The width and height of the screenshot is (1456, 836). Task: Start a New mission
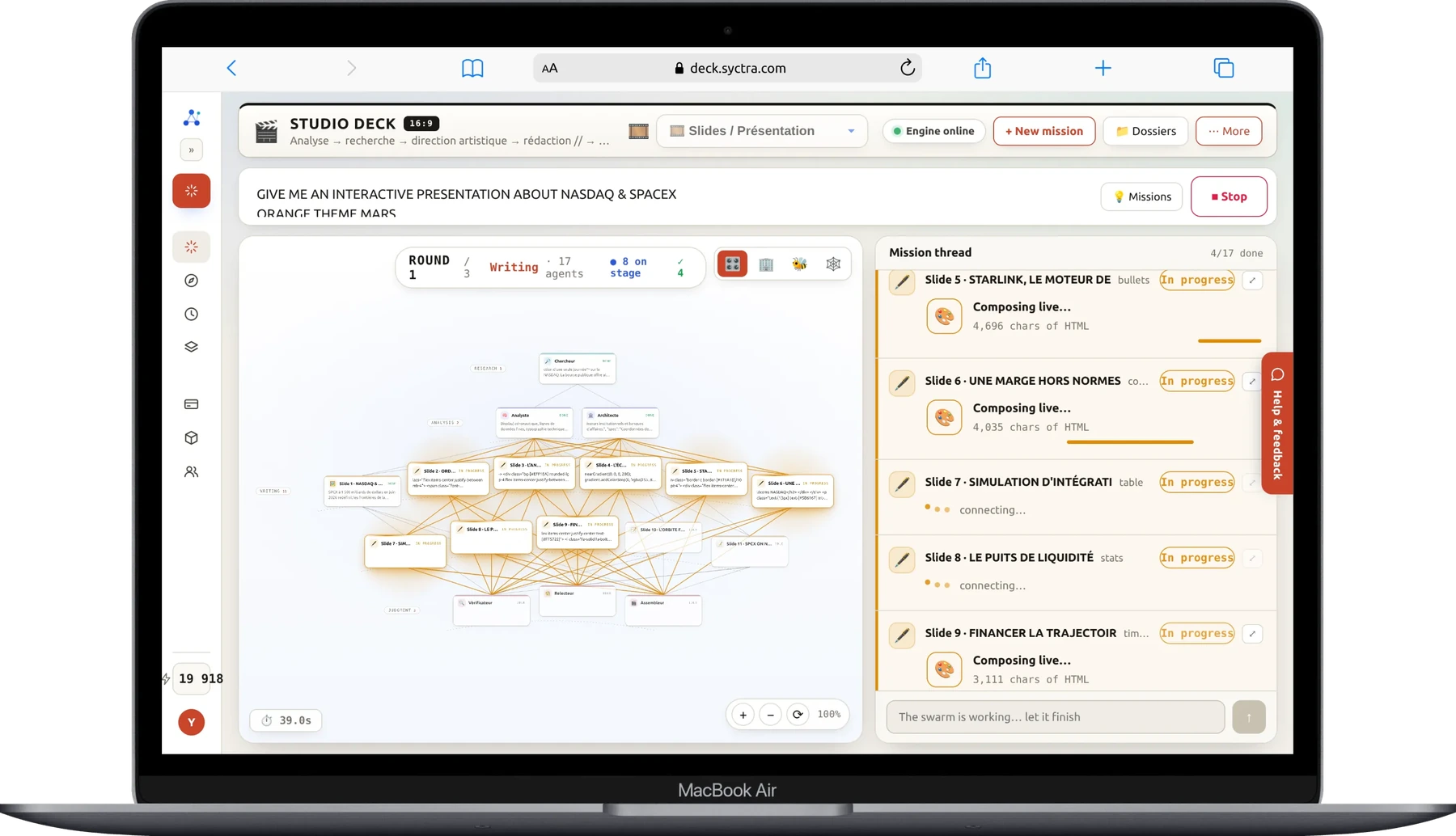(x=1044, y=131)
